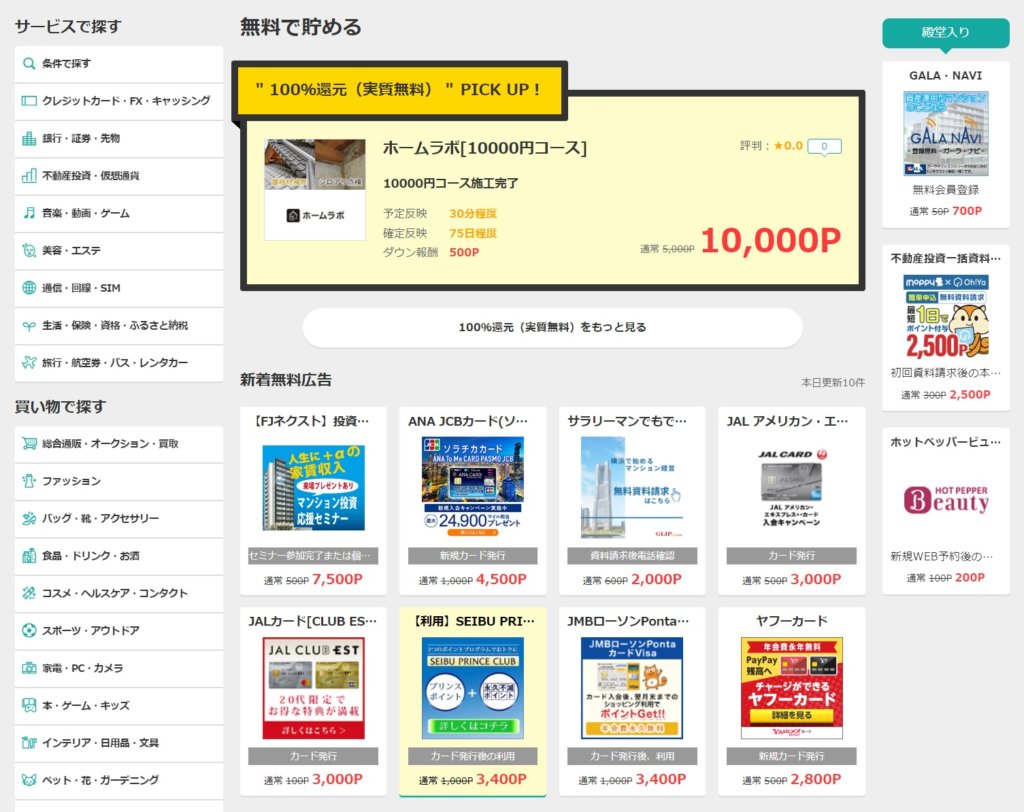Open the ANA JCBカード ad image
Viewport: 1024px width, 812px height.
click(x=473, y=487)
